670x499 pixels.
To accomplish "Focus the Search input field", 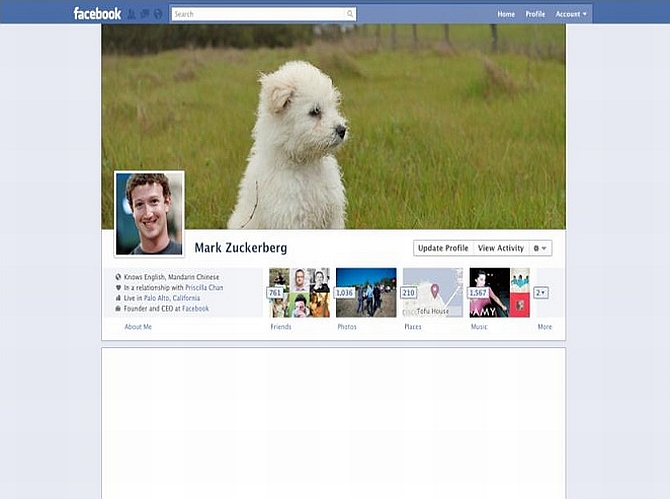I will coord(263,14).
